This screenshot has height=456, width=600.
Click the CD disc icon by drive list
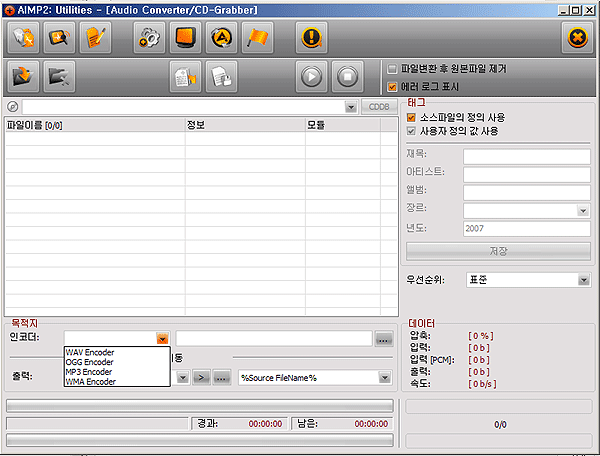point(13,106)
